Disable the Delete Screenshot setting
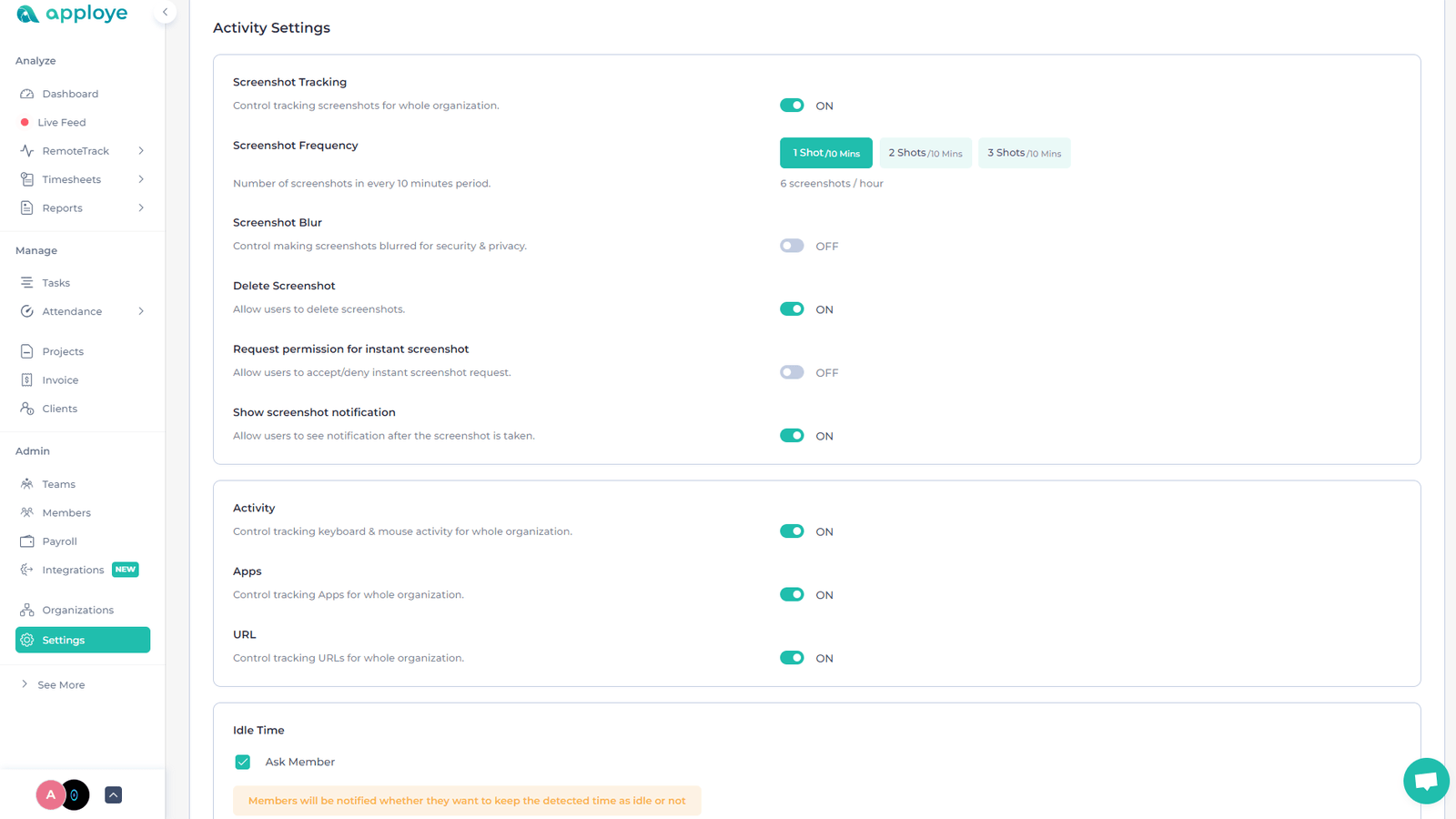The image size is (1456, 819). 792,308
